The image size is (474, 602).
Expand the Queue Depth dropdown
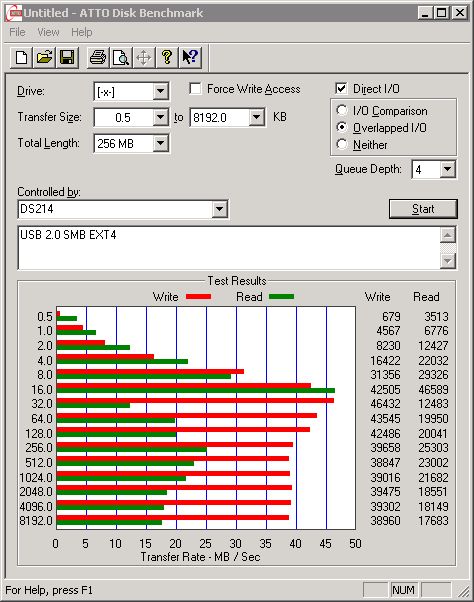448,169
